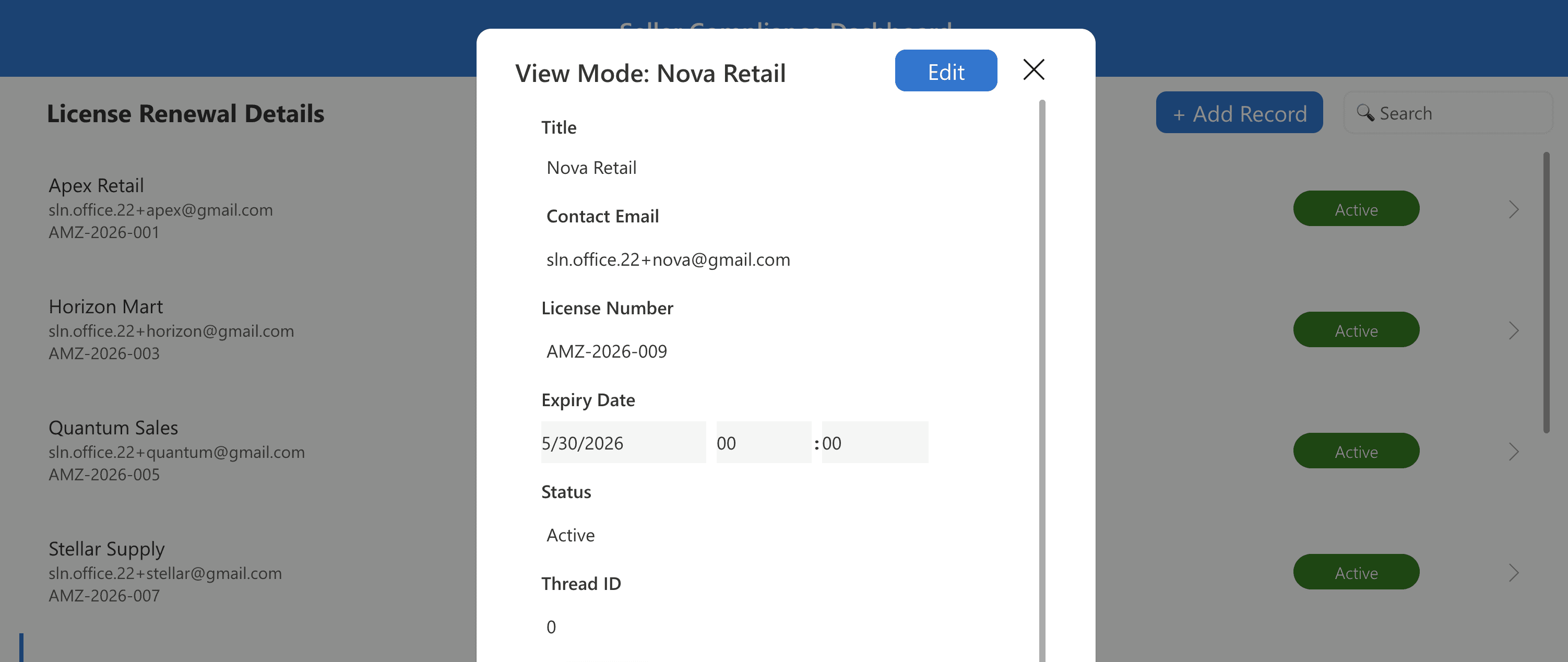Click the record list scrollbar
Viewport: 1568px width, 662px height.
[x=1546, y=292]
